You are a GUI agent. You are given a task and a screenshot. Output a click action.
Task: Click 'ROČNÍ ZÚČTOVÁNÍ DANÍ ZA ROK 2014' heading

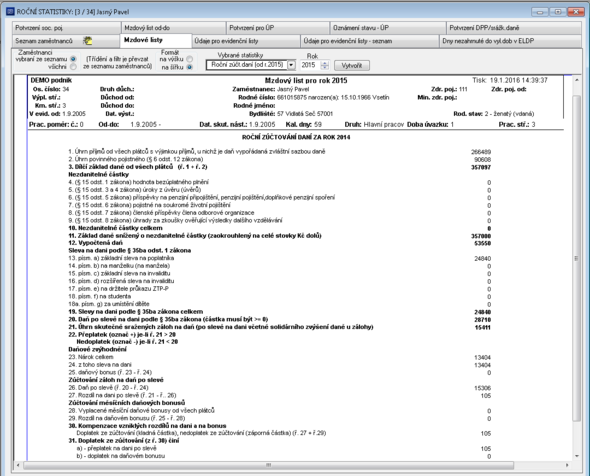coord(296,137)
